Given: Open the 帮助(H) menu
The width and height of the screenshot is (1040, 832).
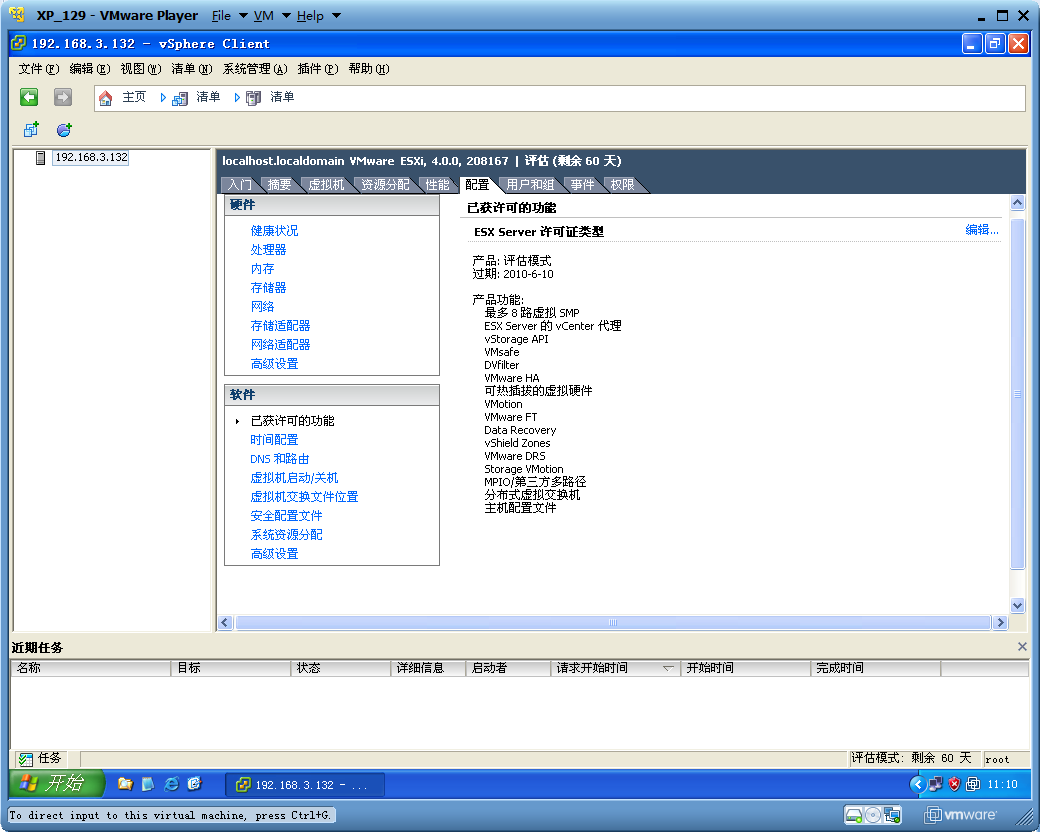Looking at the screenshot, I should [369, 68].
